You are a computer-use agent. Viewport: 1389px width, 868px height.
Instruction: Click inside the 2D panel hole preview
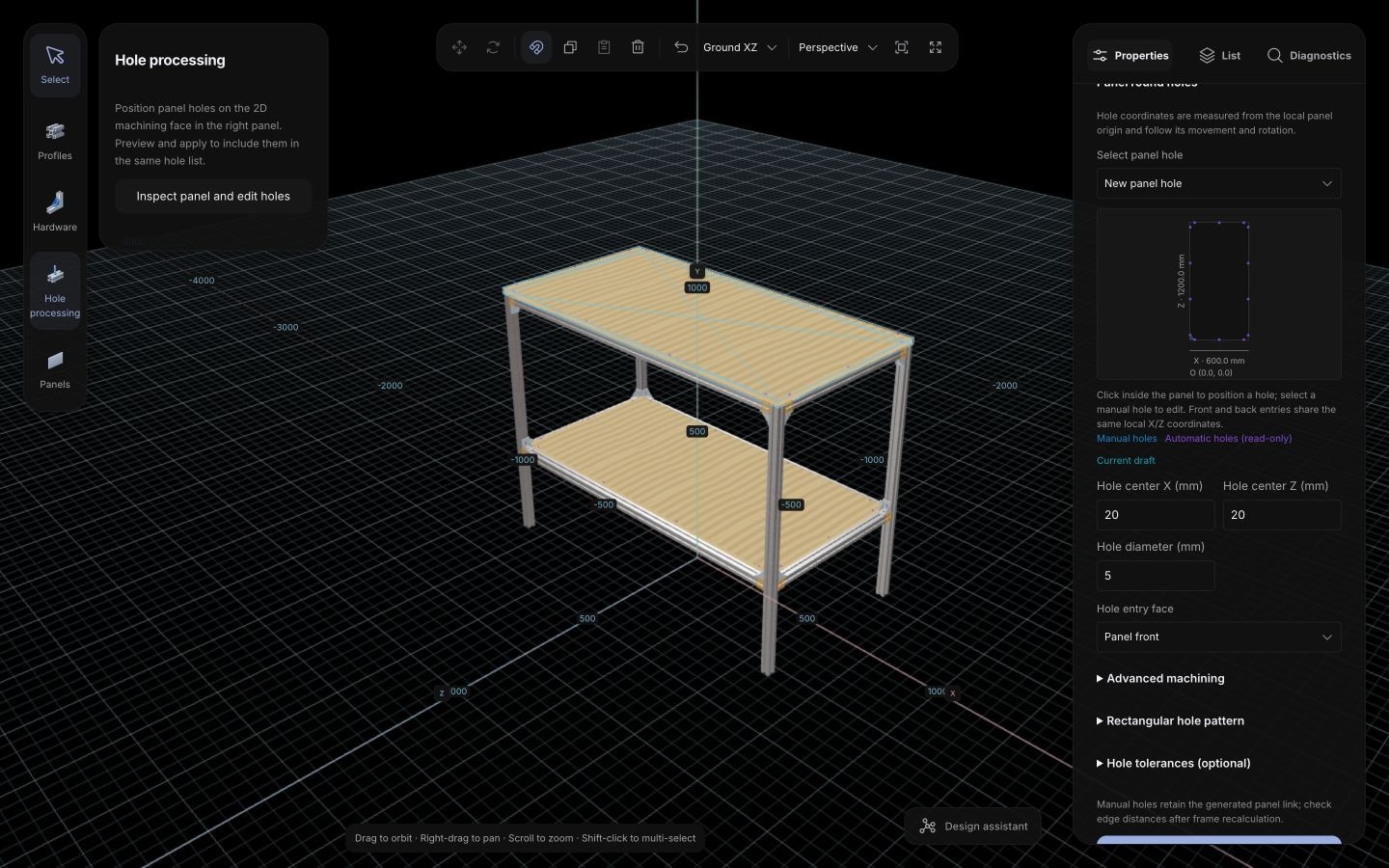[1219, 281]
